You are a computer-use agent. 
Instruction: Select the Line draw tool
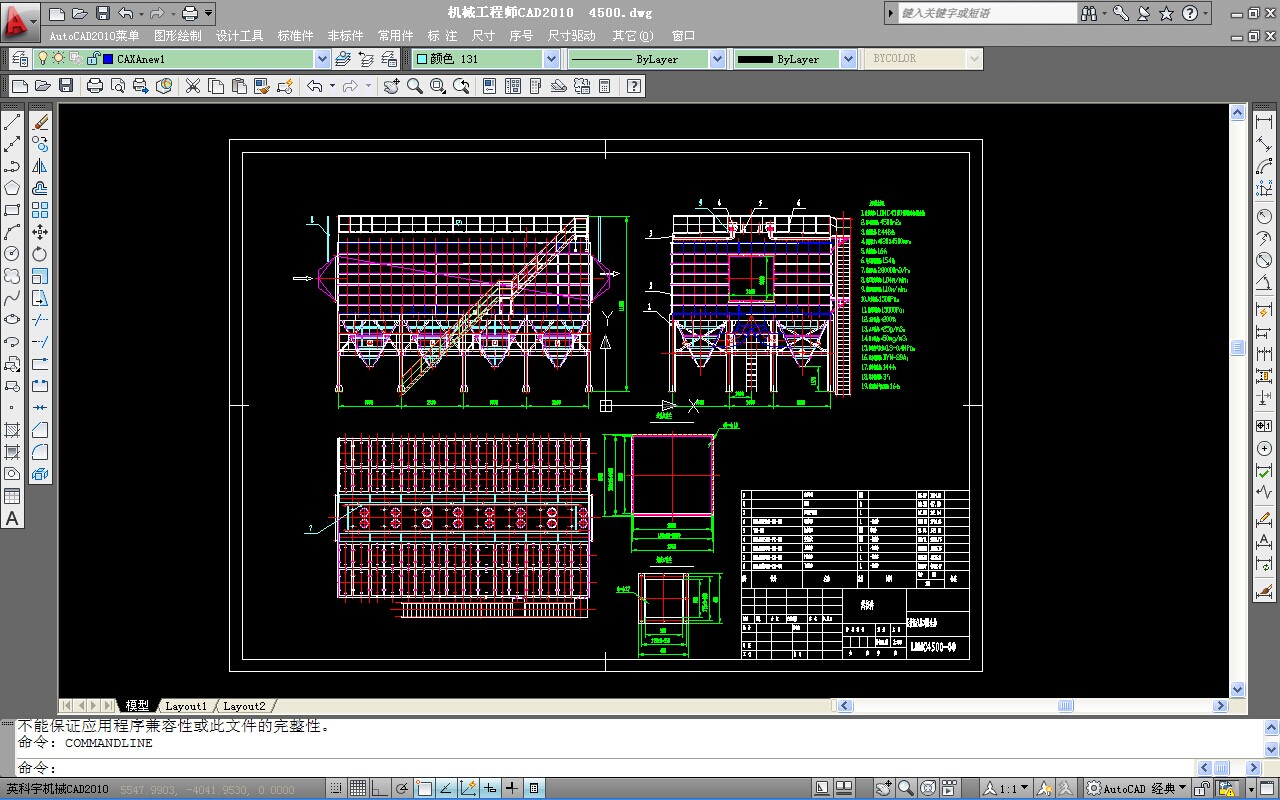point(12,122)
